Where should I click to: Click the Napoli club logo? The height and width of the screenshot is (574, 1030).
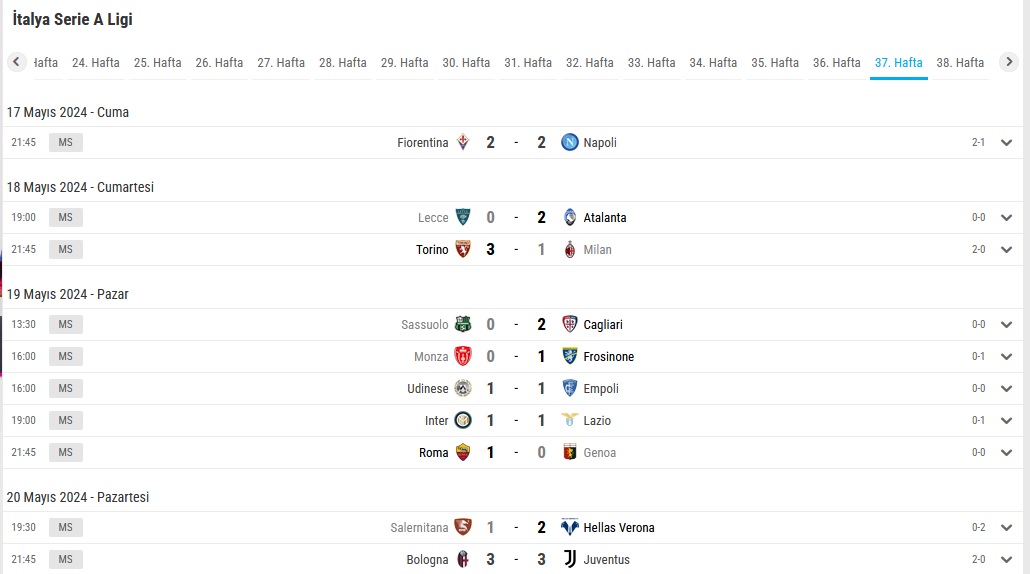tap(570, 143)
